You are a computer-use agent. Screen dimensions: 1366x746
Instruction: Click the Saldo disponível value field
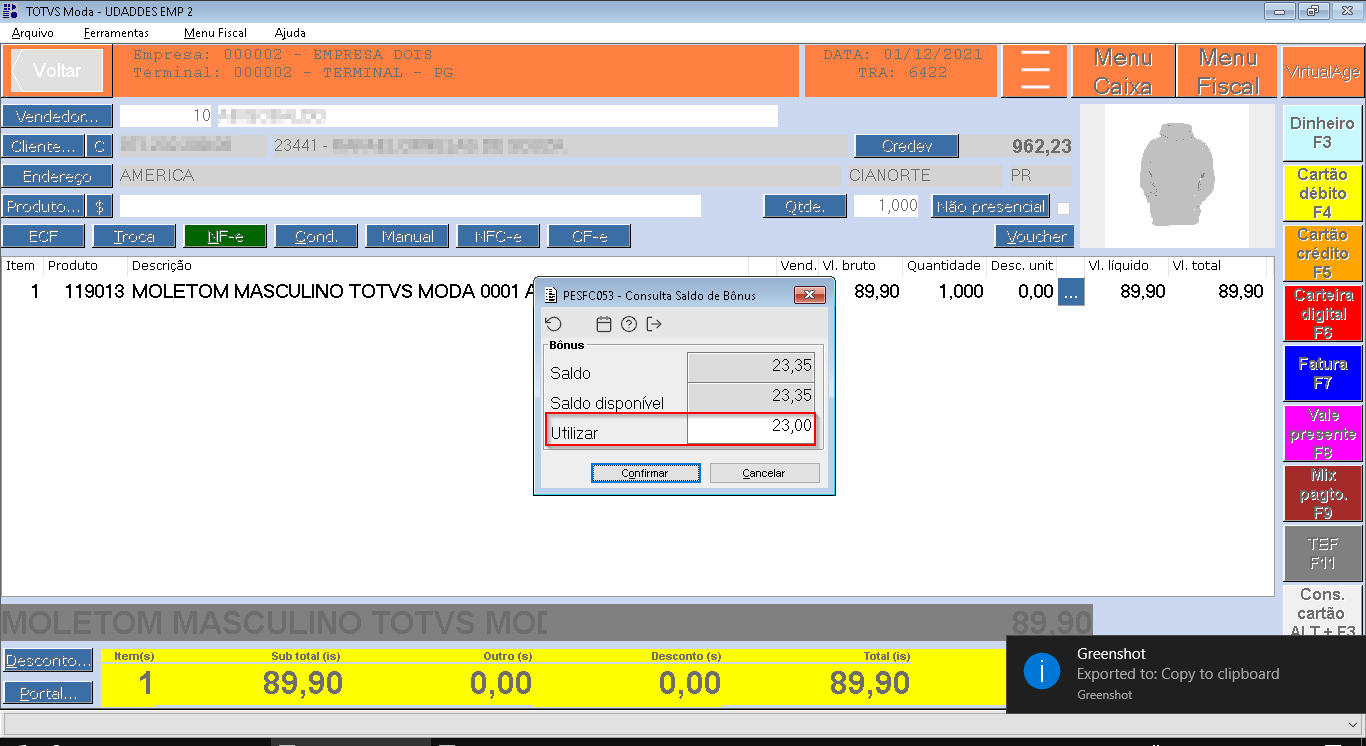click(x=751, y=397)
